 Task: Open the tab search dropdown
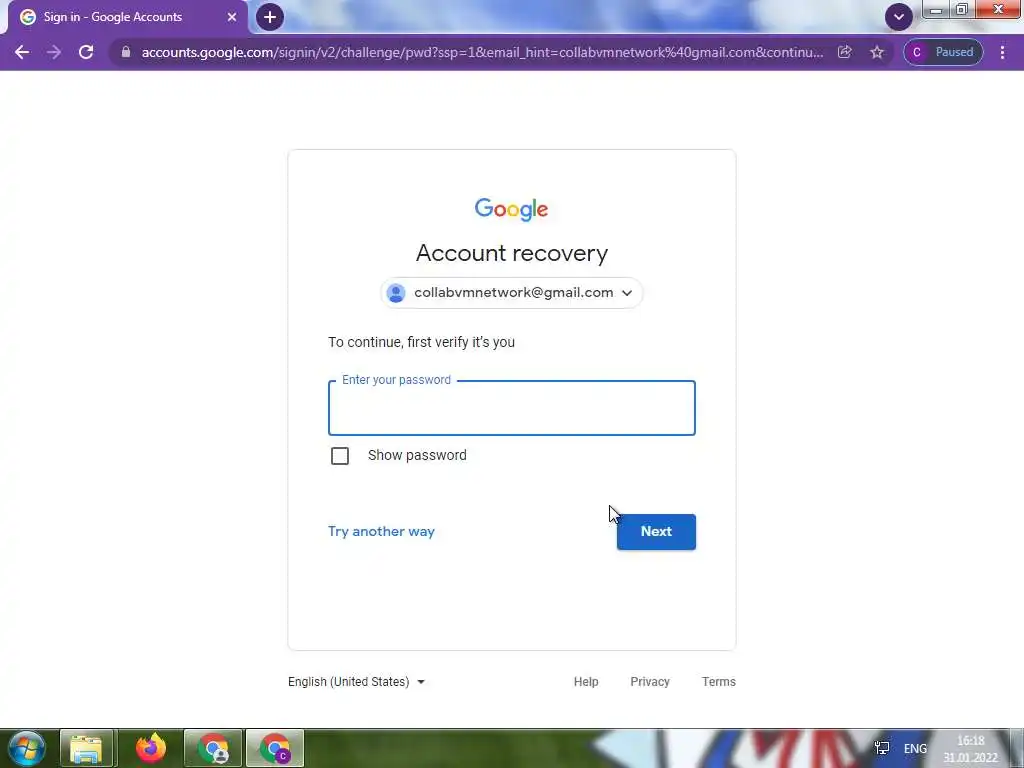899,17
